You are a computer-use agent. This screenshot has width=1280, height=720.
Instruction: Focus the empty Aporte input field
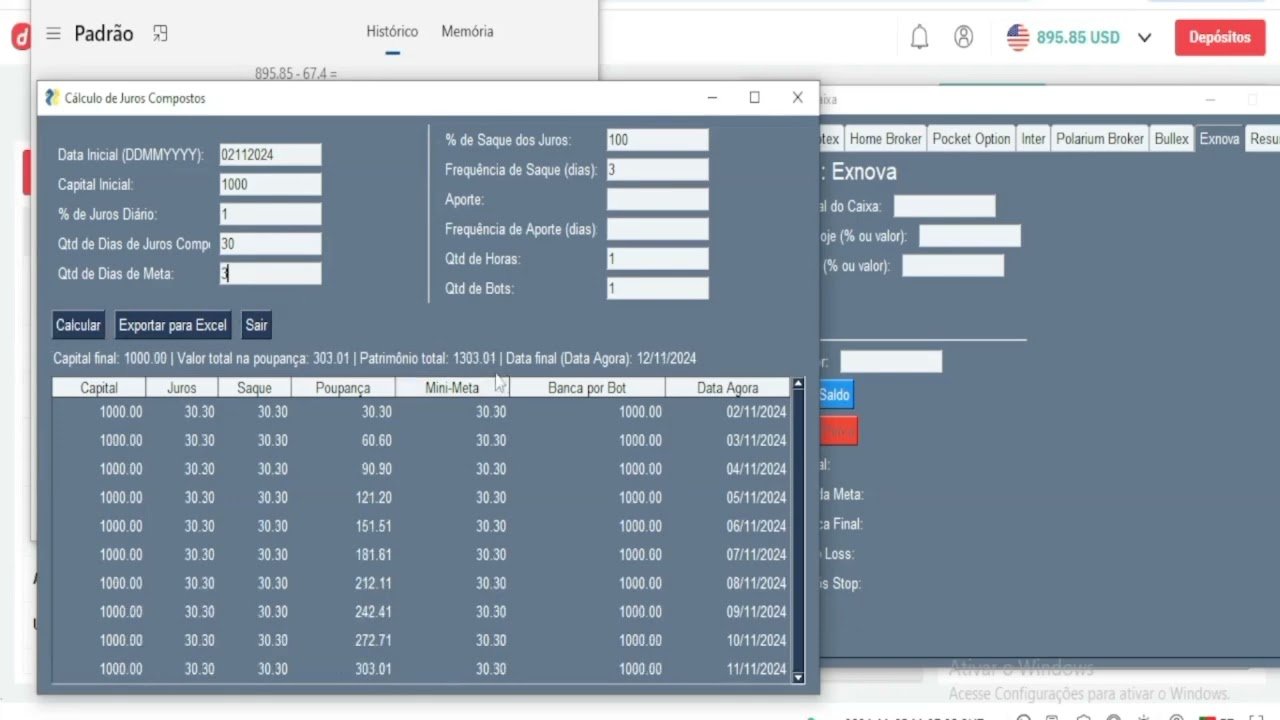click(657, 199)
